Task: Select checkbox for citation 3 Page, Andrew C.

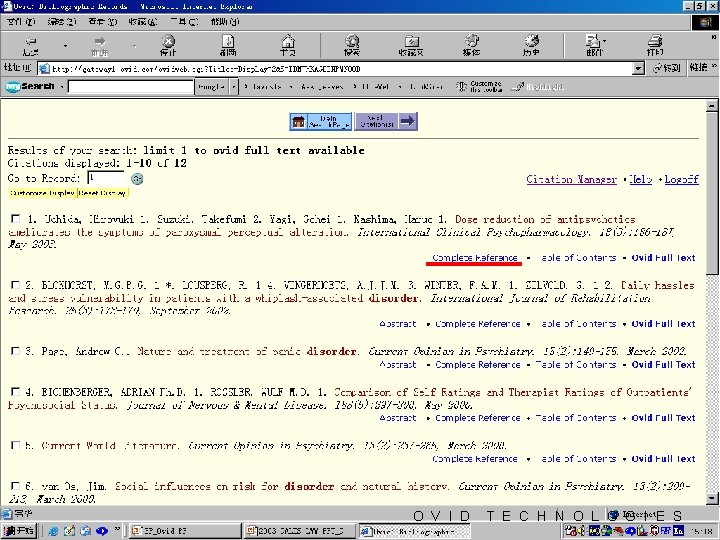Action: (x=16, y=351)
